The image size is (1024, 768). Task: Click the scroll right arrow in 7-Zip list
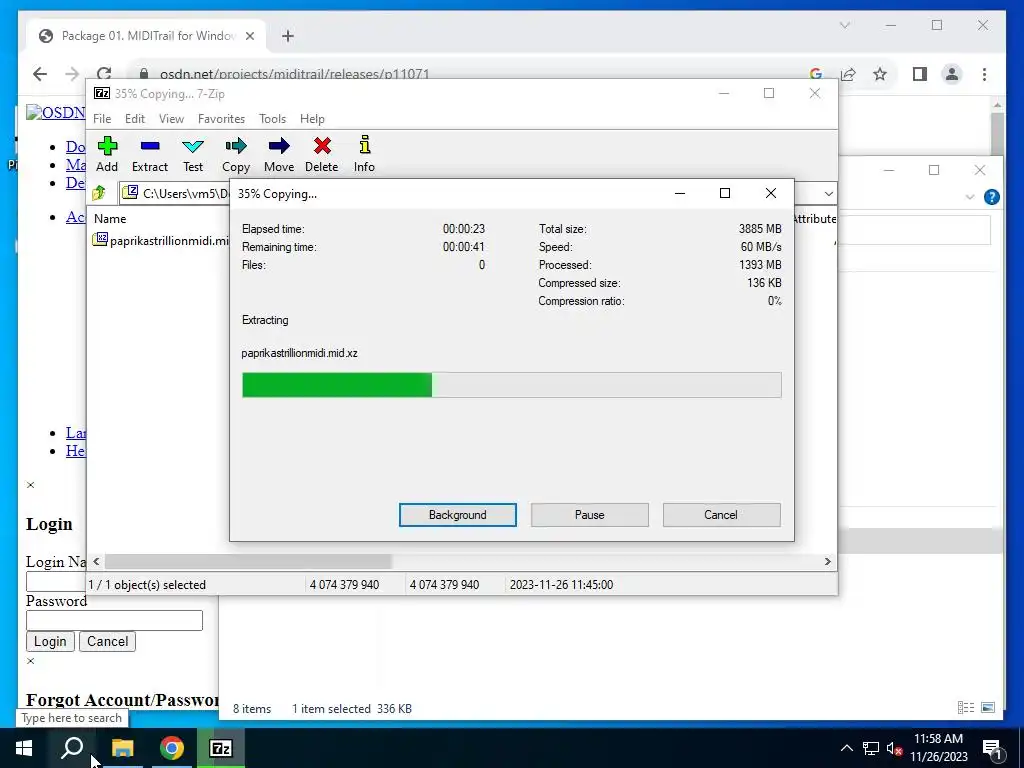coord(827,562)
